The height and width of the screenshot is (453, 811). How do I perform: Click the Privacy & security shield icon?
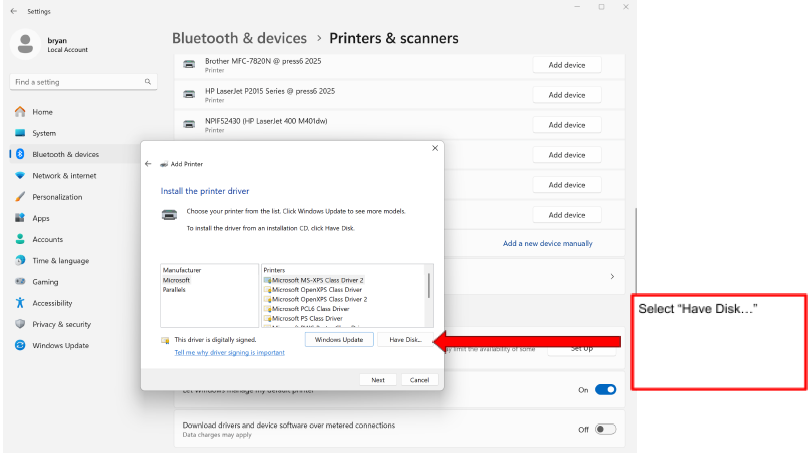(20, 324)
